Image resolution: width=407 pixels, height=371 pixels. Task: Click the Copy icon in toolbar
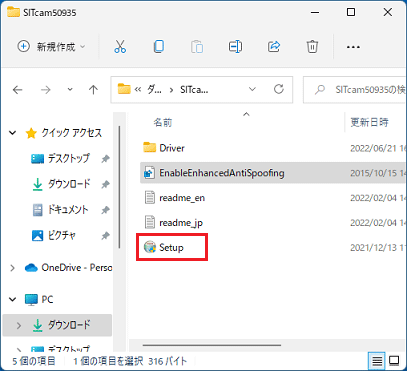pyautogui.click(x=159, y=47)
